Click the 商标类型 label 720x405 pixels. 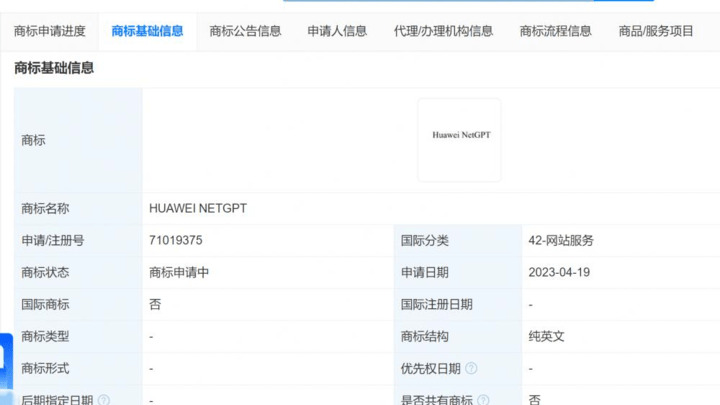[45, 336]
